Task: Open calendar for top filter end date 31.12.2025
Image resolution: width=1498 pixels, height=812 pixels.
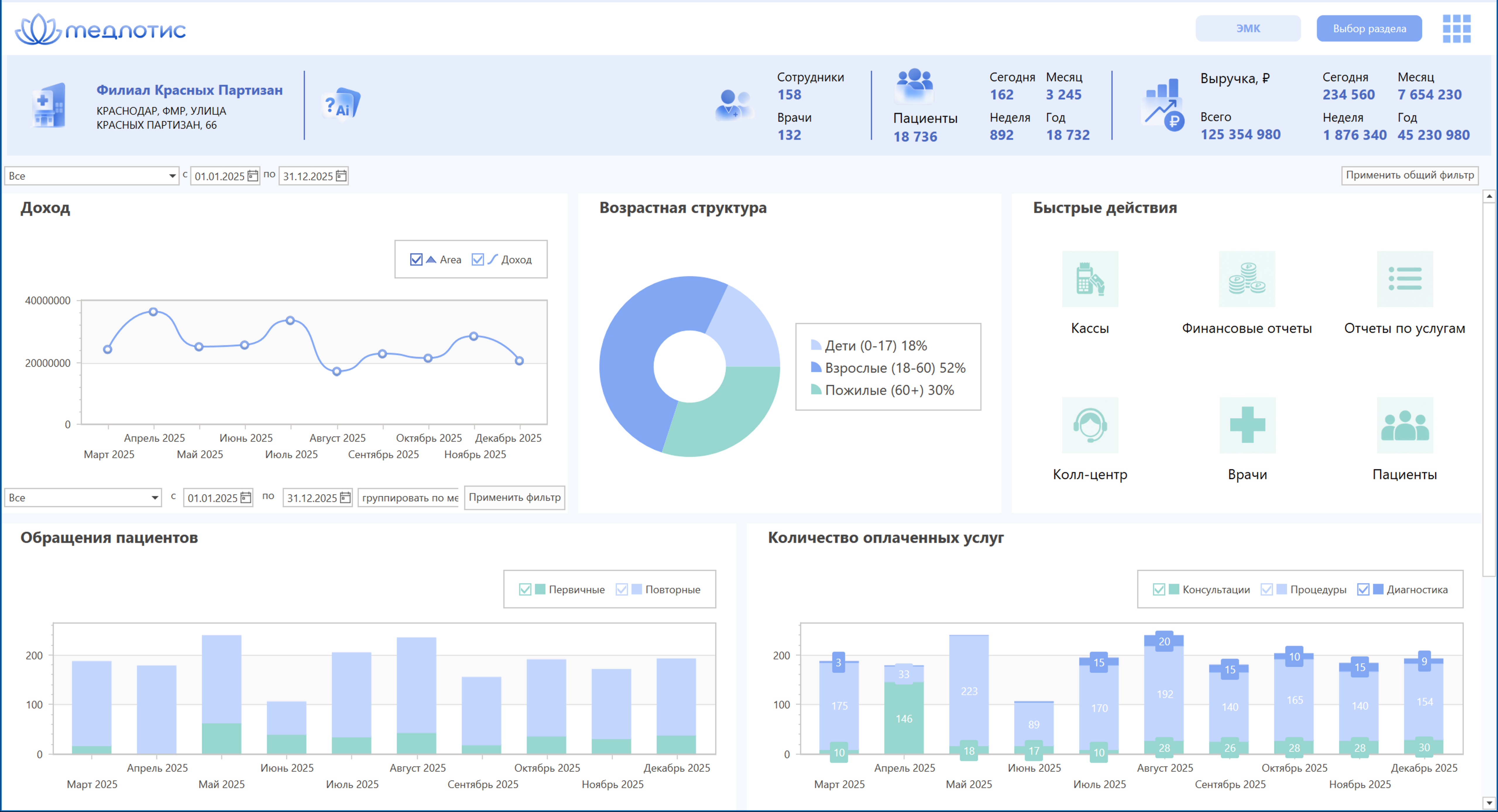Action: [341, 176]
